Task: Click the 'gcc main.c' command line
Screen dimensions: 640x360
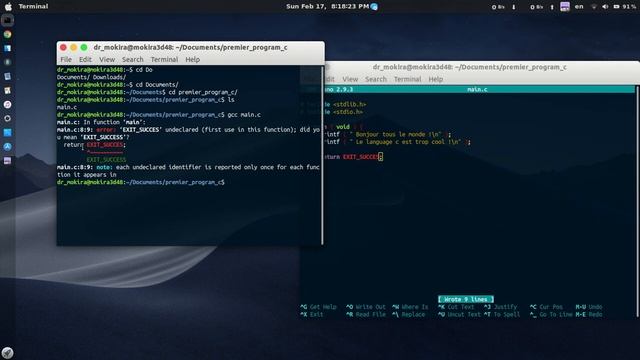Action: click(x=159, y=115)
